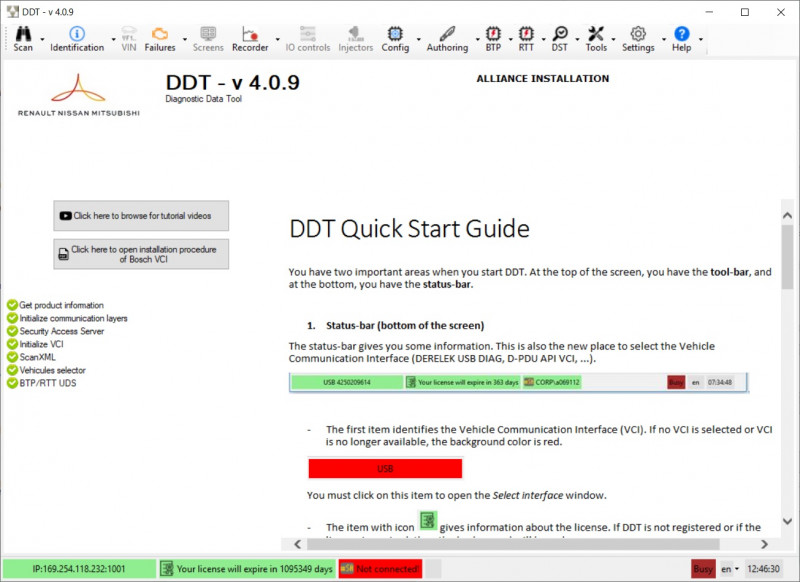Open the Authoring pen tool
This screenshot has height=582, width=800.
coord(447,39)
